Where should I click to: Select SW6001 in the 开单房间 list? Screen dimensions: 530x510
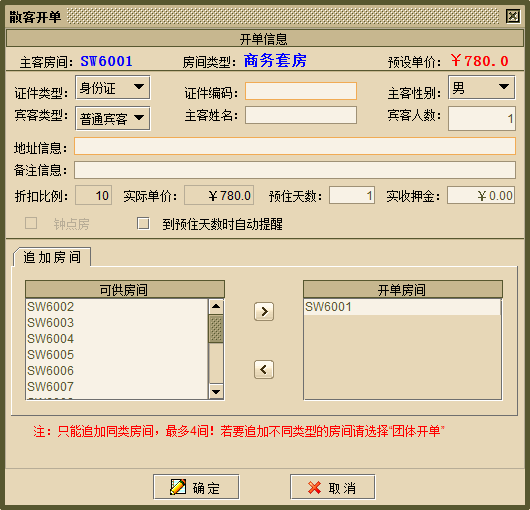(402, 307)
